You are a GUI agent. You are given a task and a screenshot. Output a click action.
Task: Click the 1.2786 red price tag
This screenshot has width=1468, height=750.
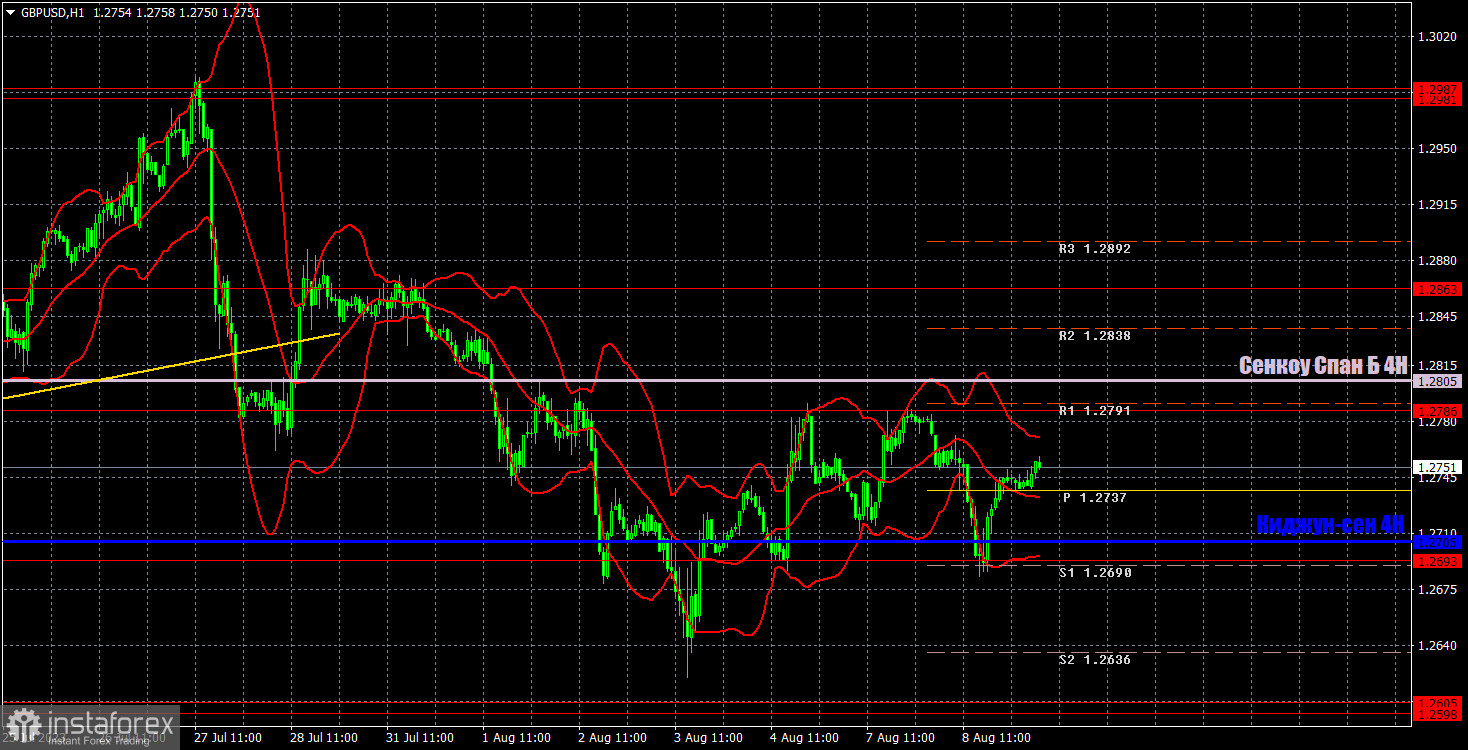click(1438, 411)
